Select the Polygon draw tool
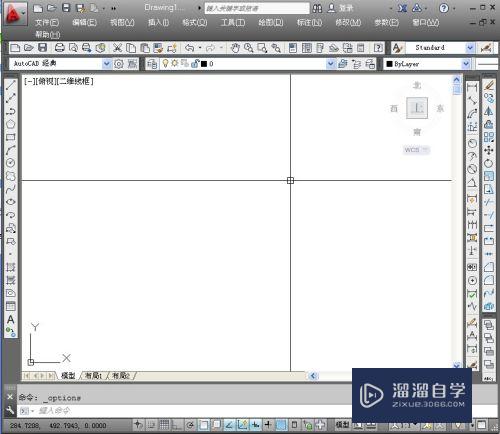 point(11,124)
